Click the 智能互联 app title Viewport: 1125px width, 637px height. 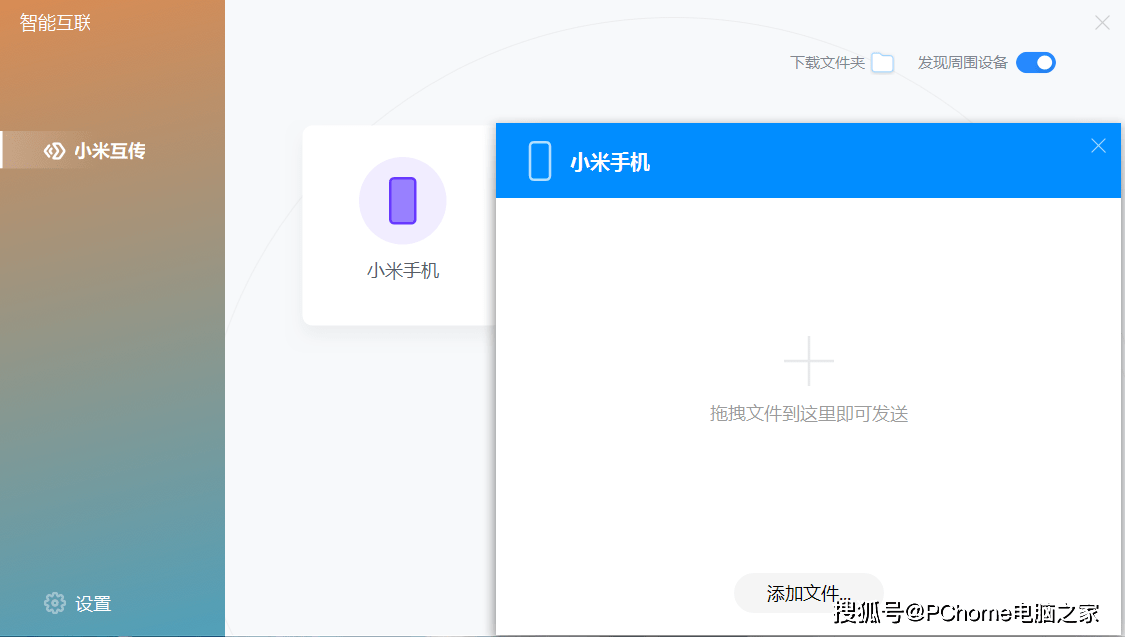(55, 23)
